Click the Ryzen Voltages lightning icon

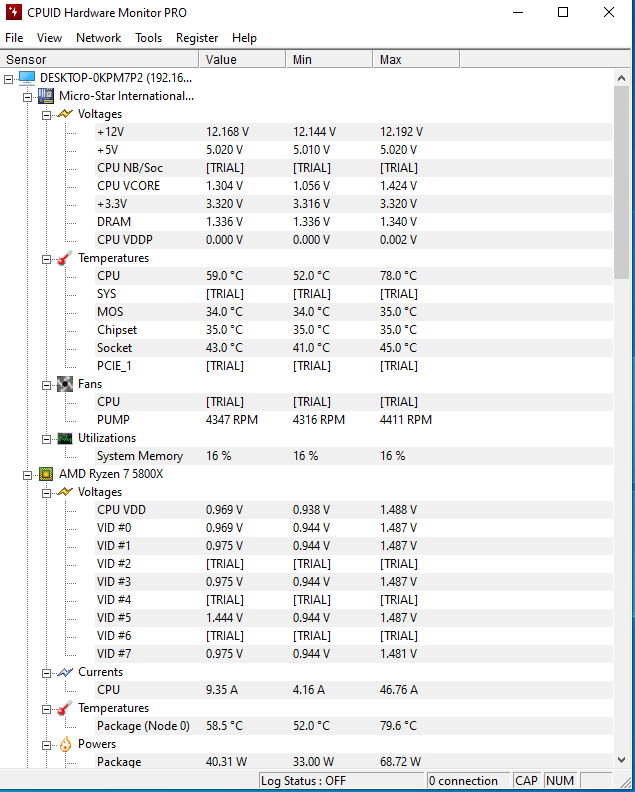pyautogui.click(x=65, y=491)
